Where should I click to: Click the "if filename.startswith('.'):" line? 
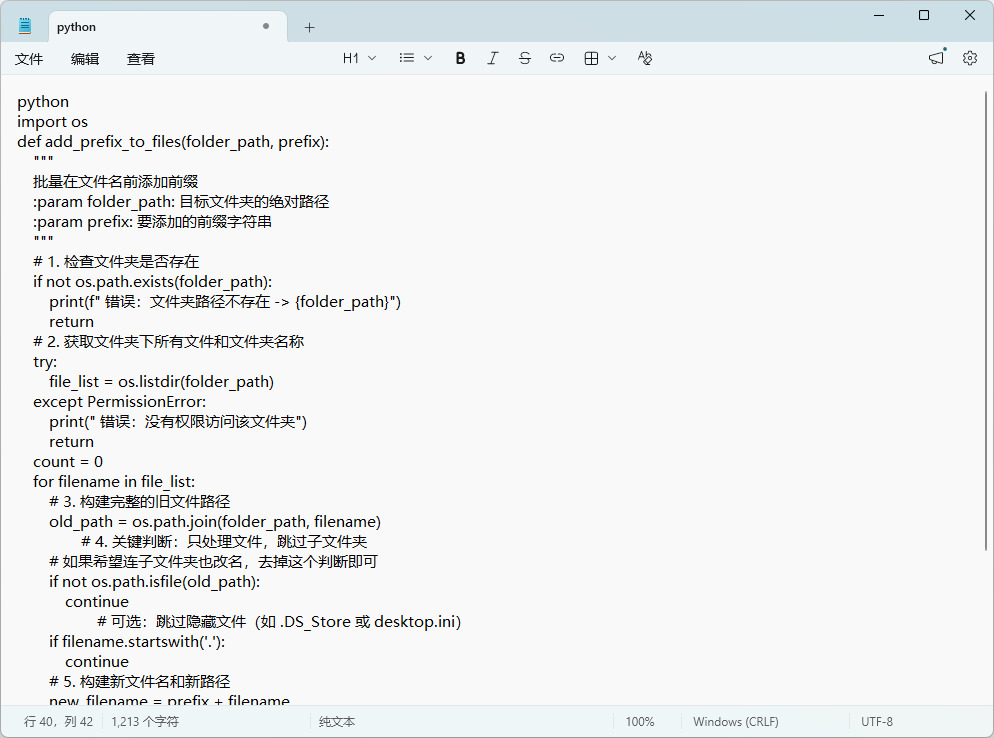coord(137,642)
